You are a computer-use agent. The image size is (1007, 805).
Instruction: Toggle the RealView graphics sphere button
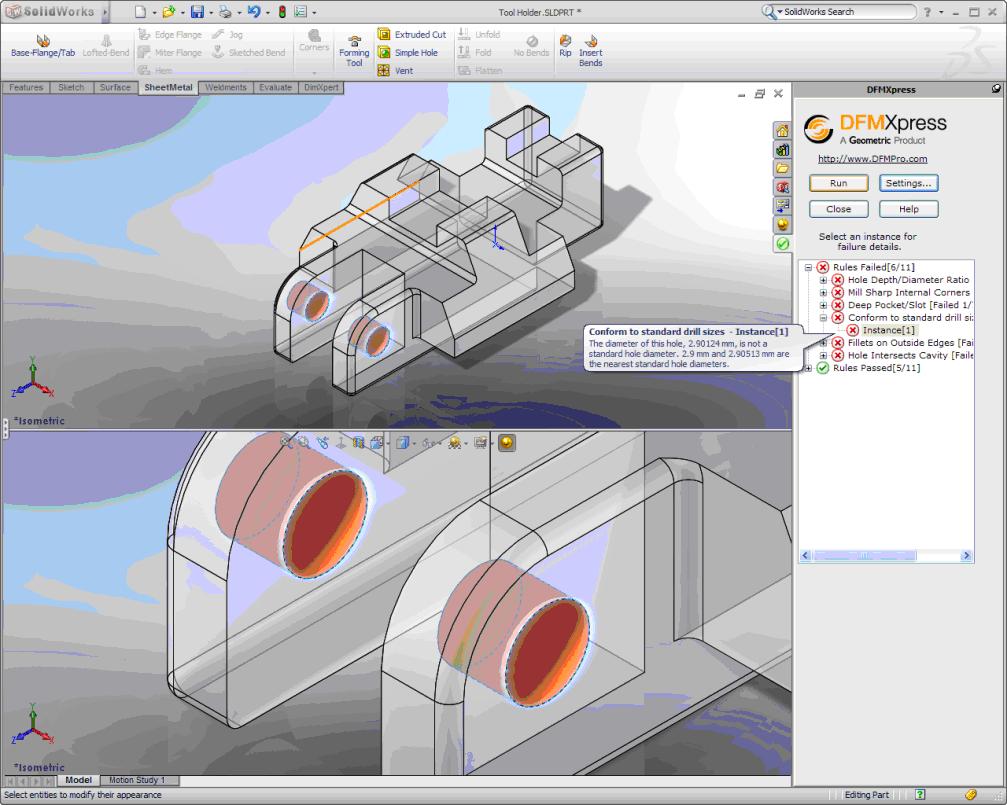(x=507, y=442)
